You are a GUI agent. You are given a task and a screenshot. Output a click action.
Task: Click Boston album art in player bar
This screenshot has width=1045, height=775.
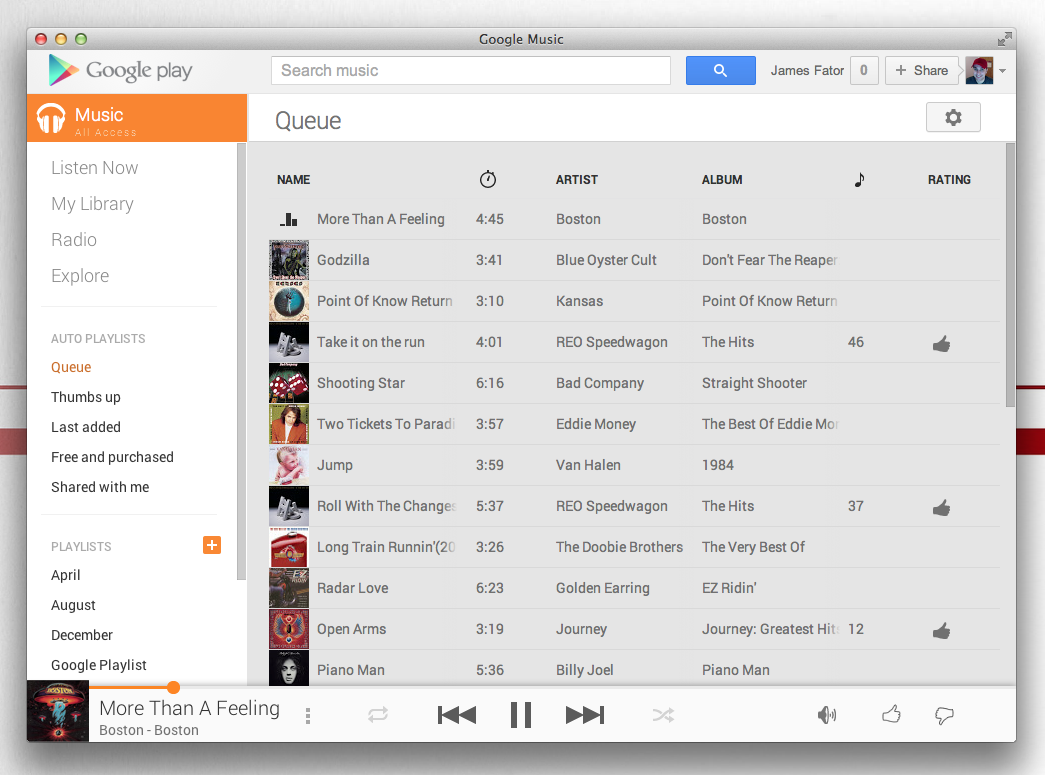pos(58,711)
